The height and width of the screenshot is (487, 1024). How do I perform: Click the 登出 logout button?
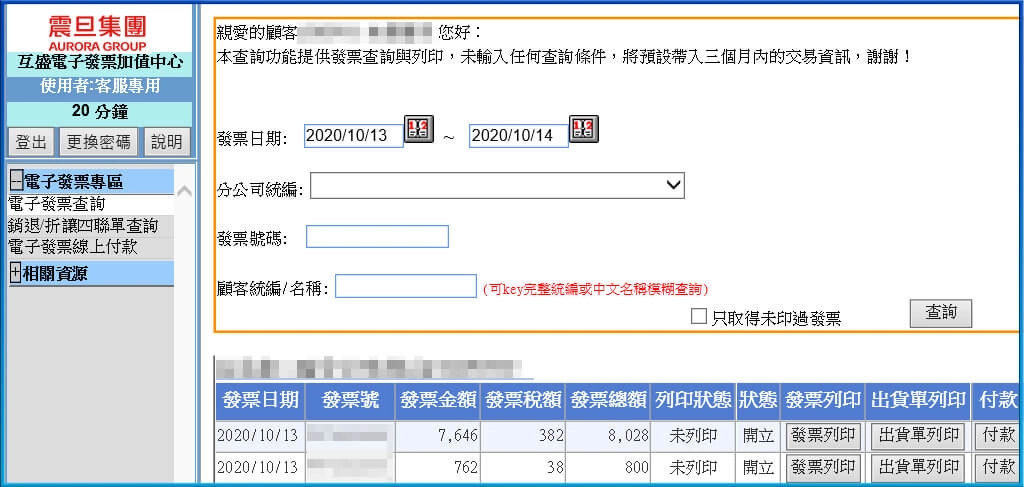coord(31,142)
